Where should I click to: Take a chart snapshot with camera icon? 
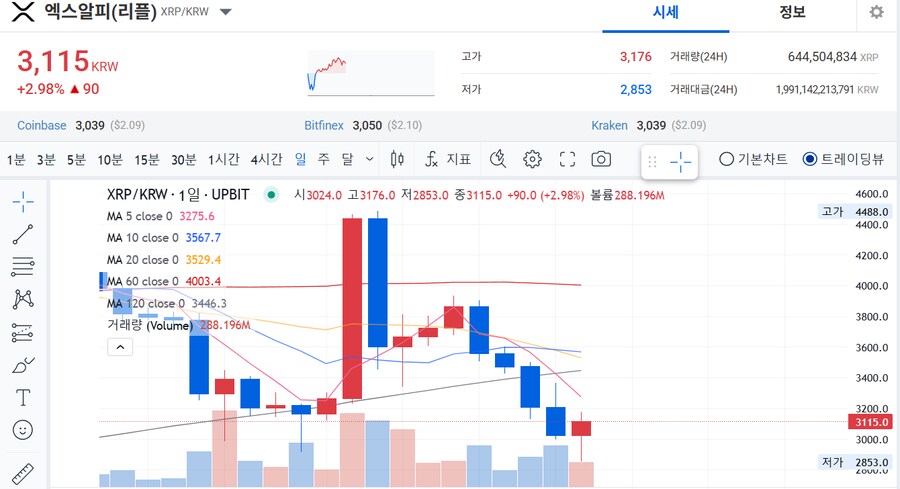coord(601,159)
